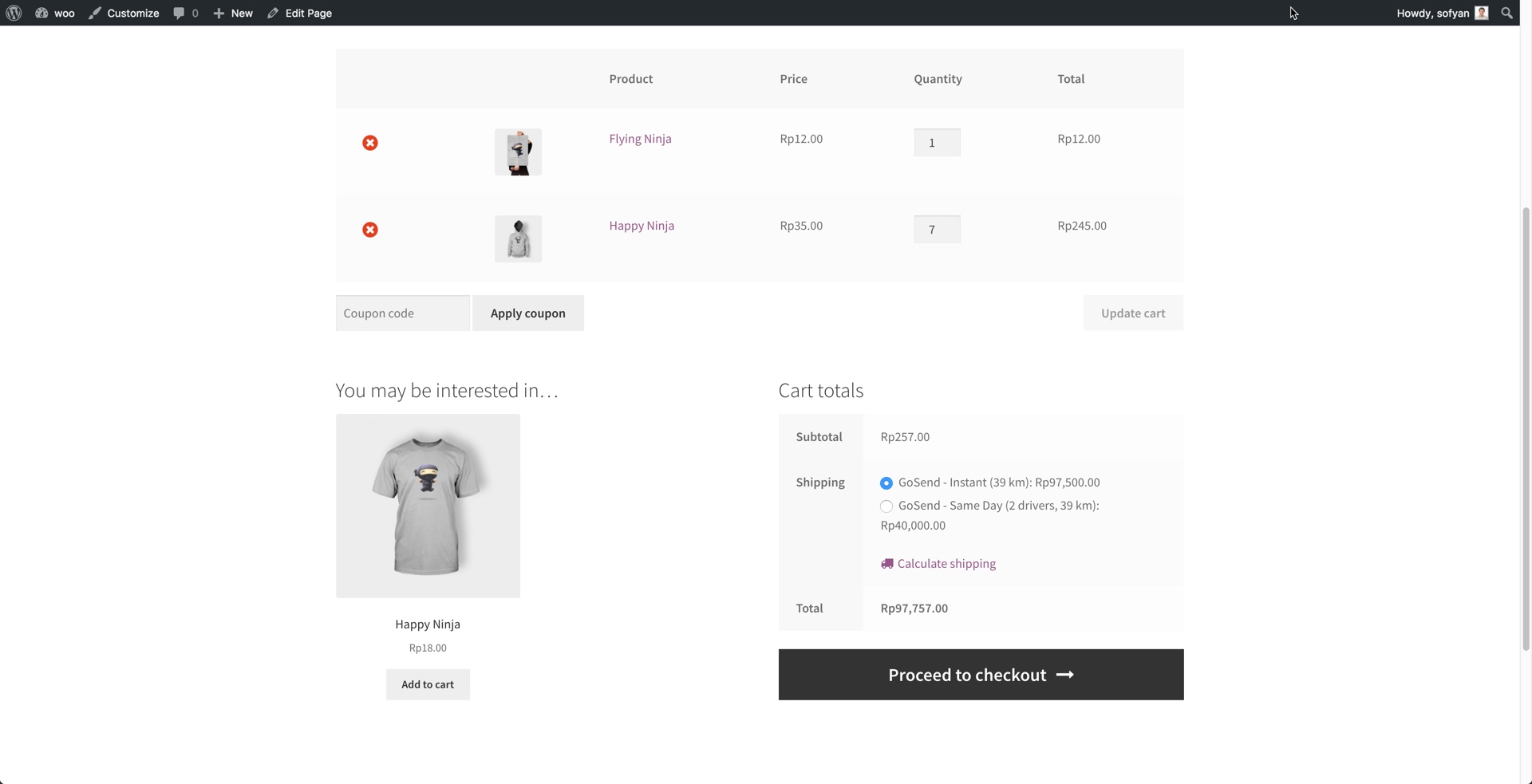Add the suggested Happy Ninja shirt to cart

click(x=428, y=684)
